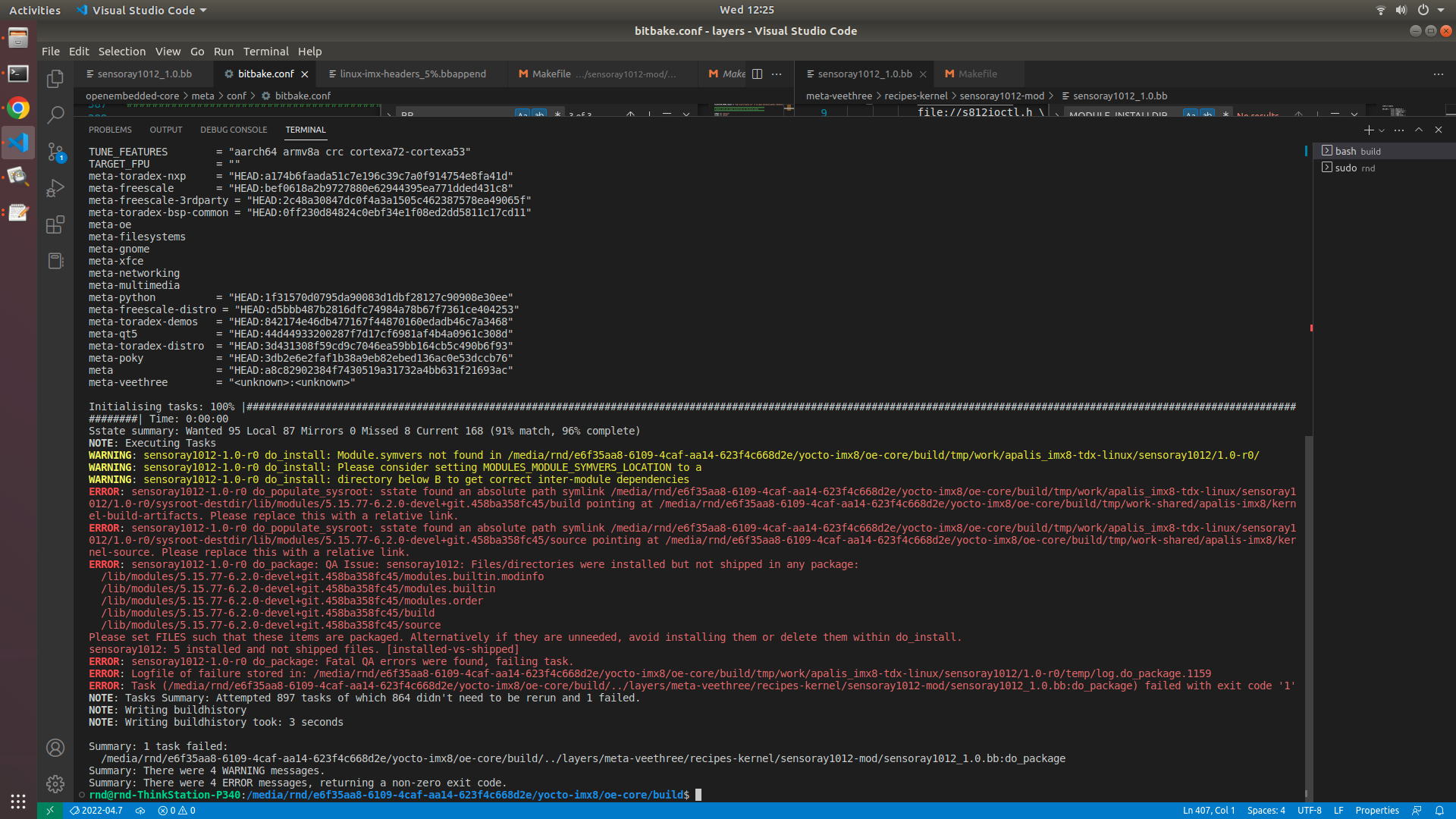Expand the sensoray1012-mod breadcrumb

click(1002, 96)
